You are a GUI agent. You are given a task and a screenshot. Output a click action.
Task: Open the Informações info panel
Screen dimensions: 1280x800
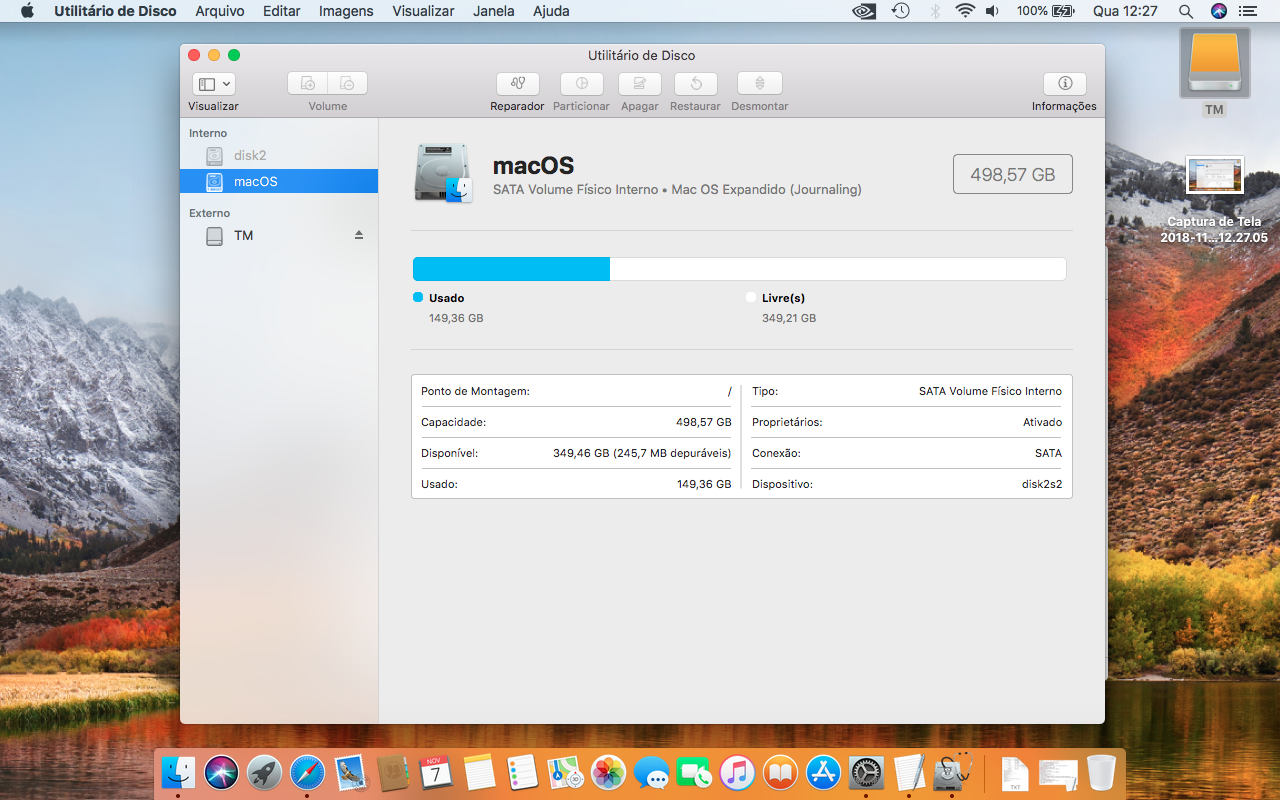[x=1064, y=84]
